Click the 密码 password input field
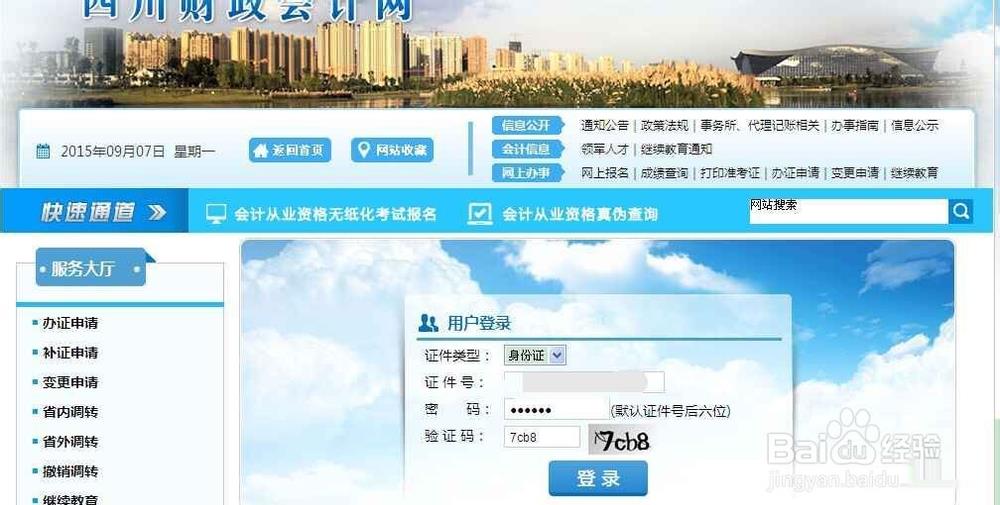 tap(557, 409)
